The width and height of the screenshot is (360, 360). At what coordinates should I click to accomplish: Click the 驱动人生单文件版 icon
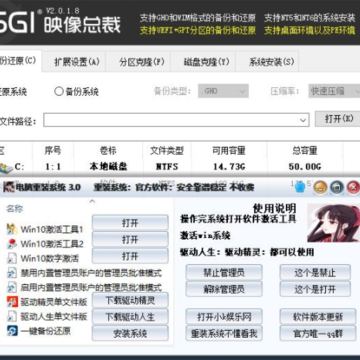pyautogui.click(x=12, y=316)
